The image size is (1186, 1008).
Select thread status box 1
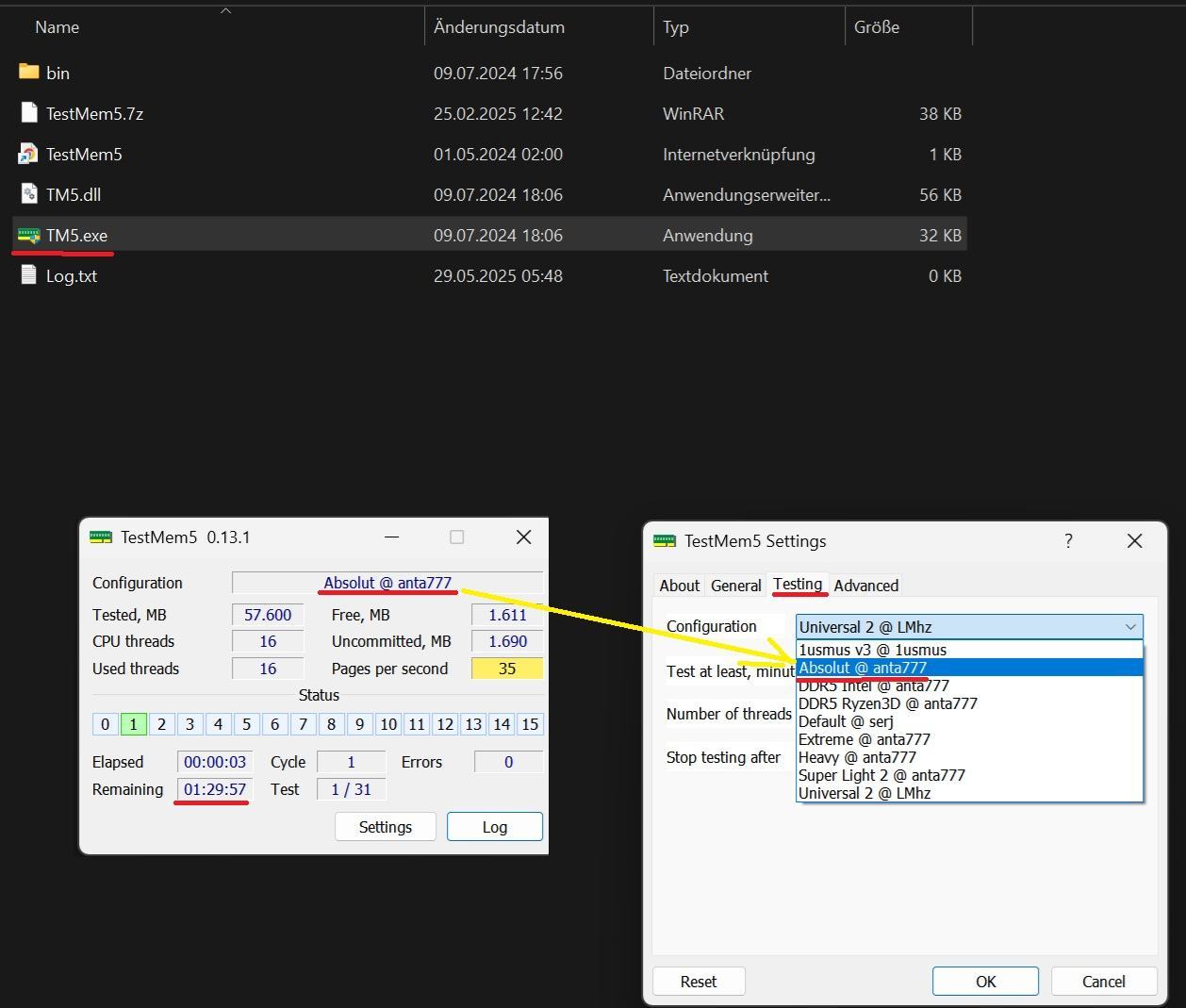coord(133,724)
